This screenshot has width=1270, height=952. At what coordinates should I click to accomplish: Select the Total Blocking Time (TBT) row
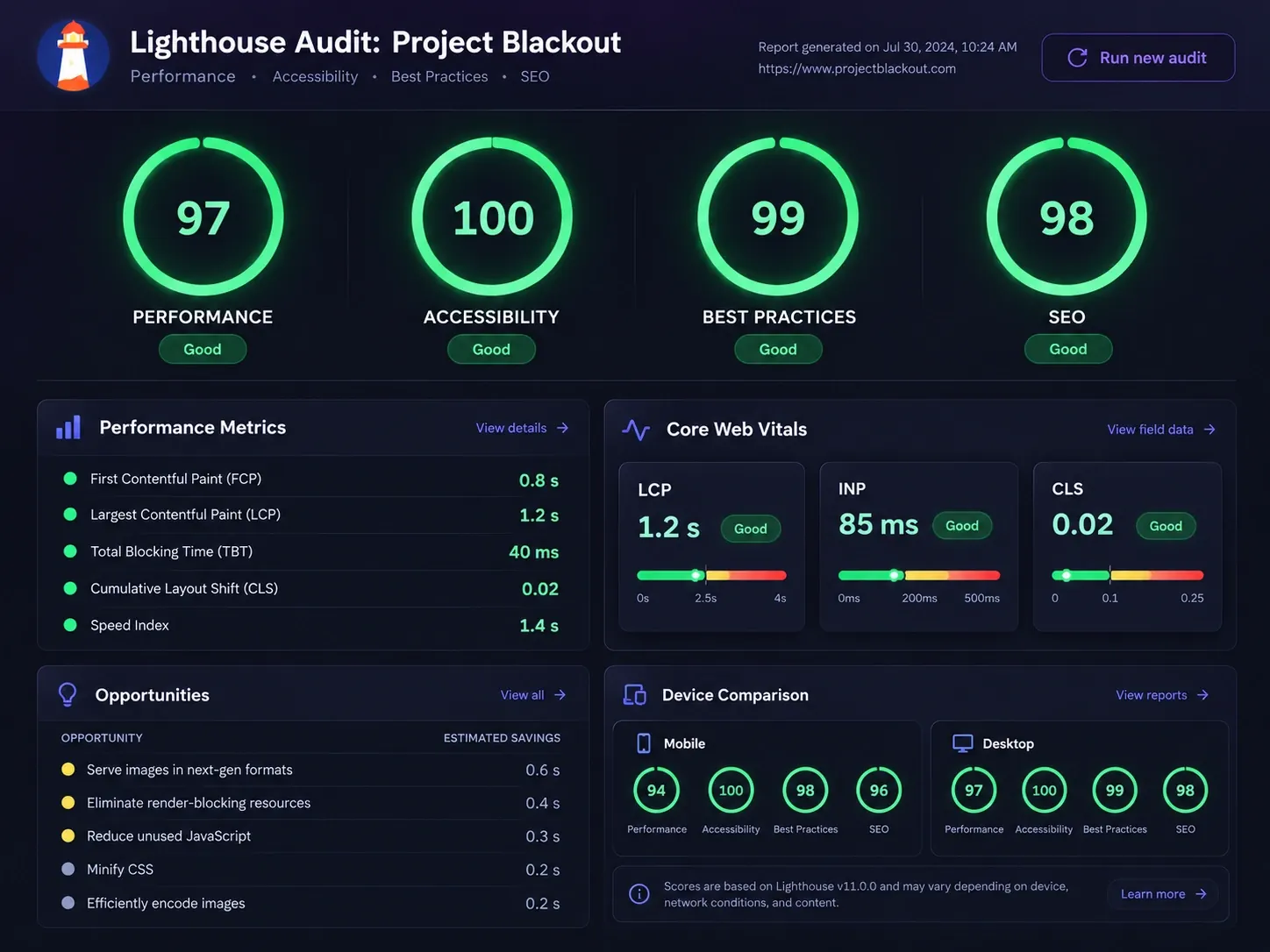coord(312,552)
